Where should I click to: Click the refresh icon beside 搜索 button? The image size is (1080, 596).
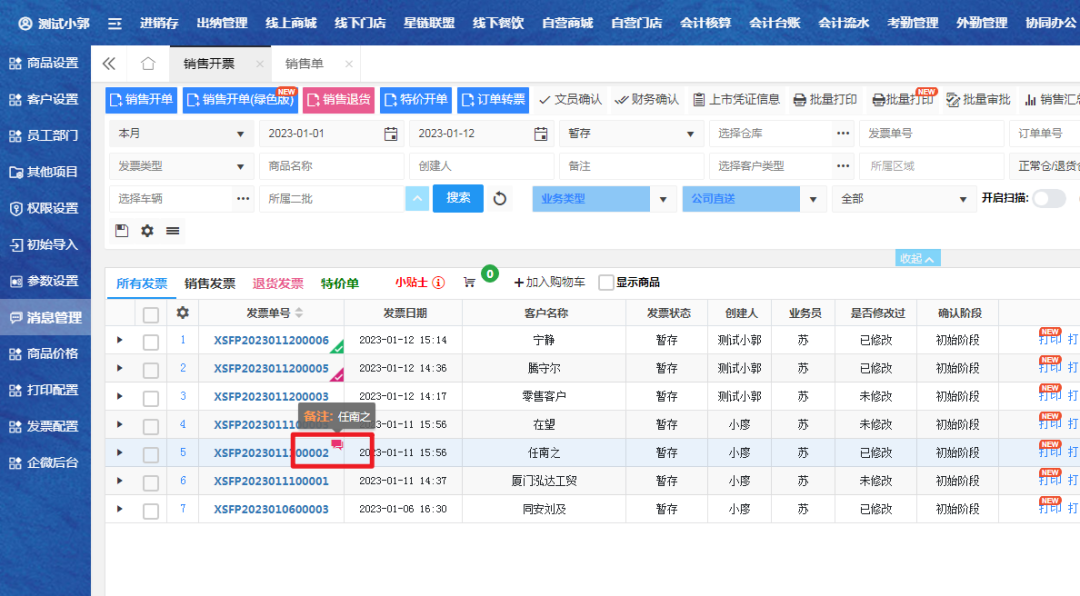click(x=500, y=199)
